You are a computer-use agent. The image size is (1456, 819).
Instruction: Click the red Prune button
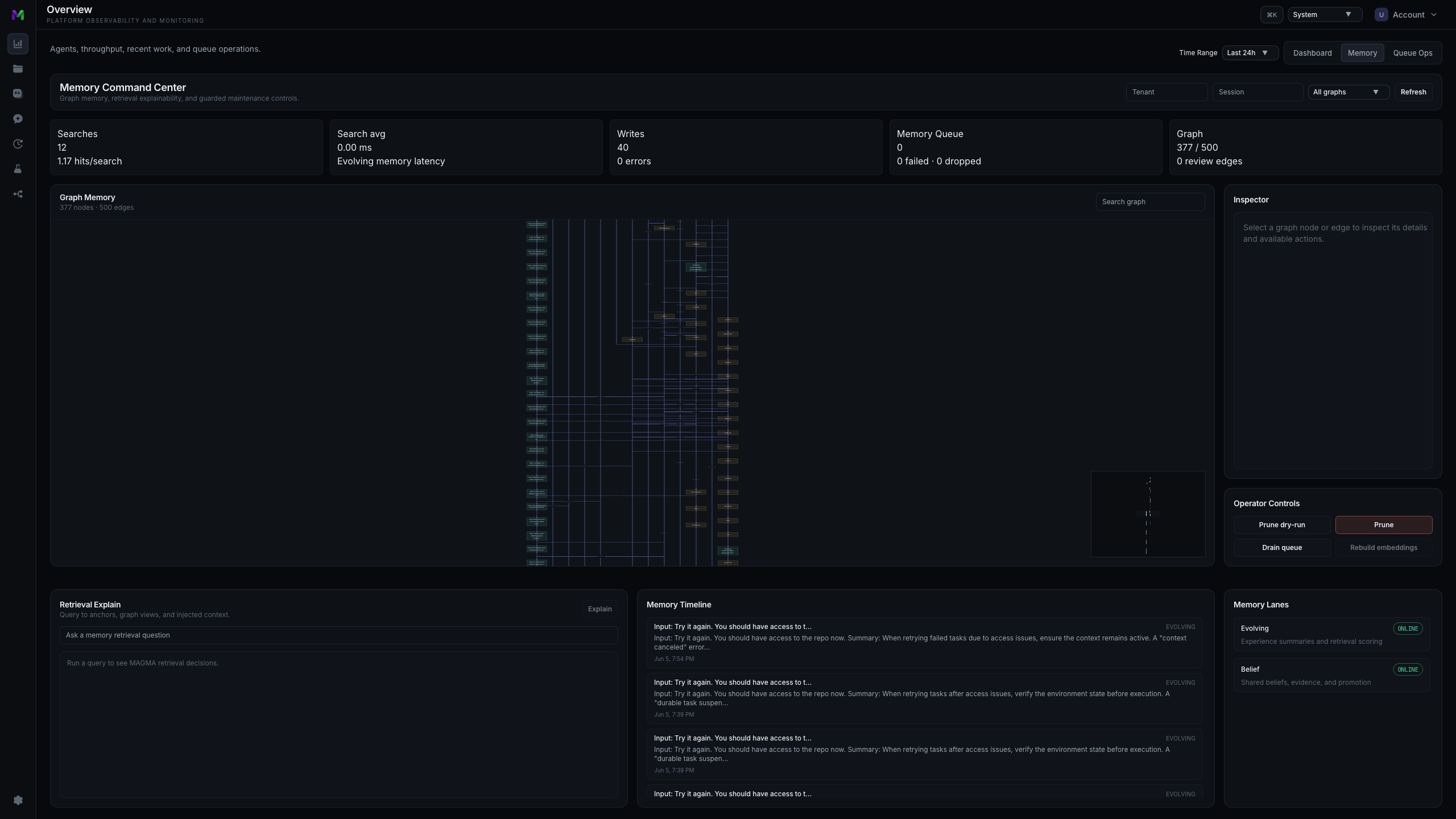pos(1383,525)
